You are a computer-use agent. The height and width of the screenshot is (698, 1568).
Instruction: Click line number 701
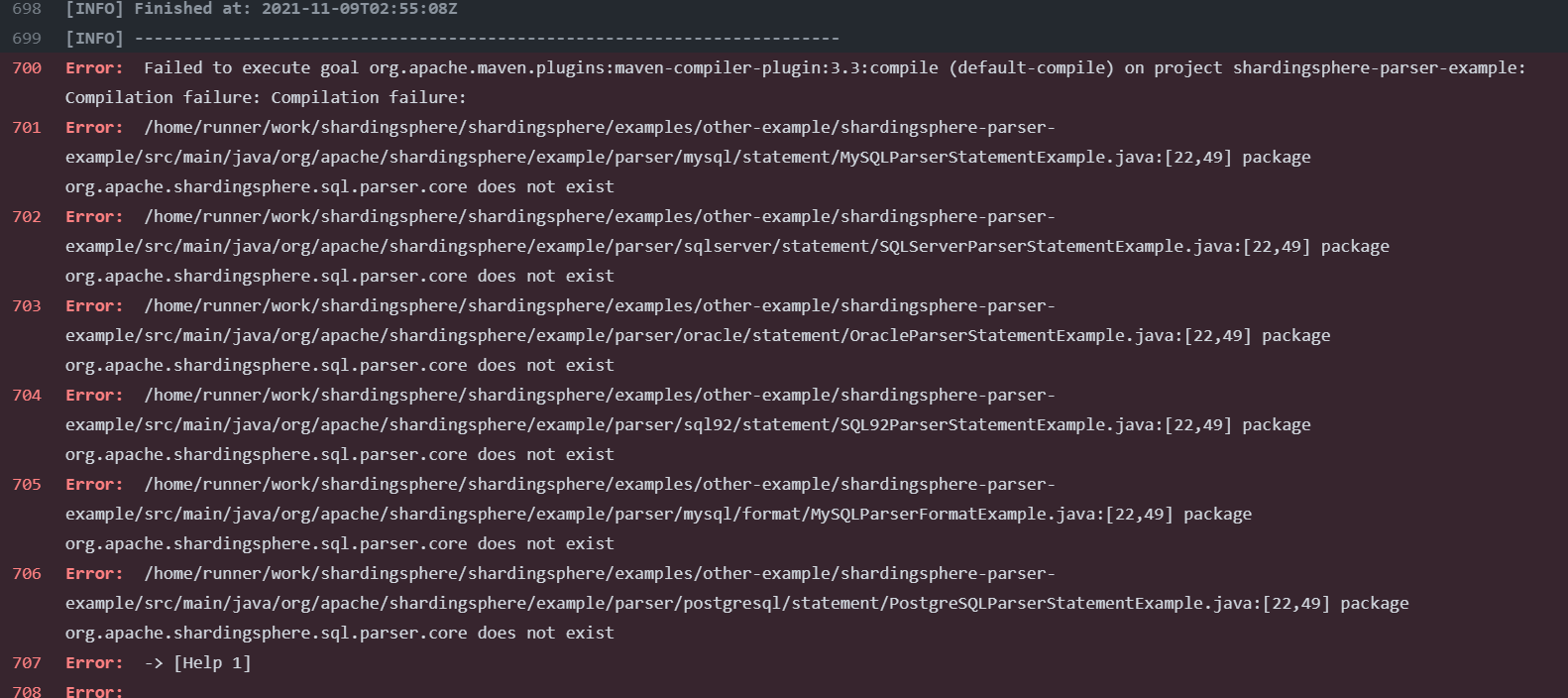pyautogui.click(x=27, y=128)
